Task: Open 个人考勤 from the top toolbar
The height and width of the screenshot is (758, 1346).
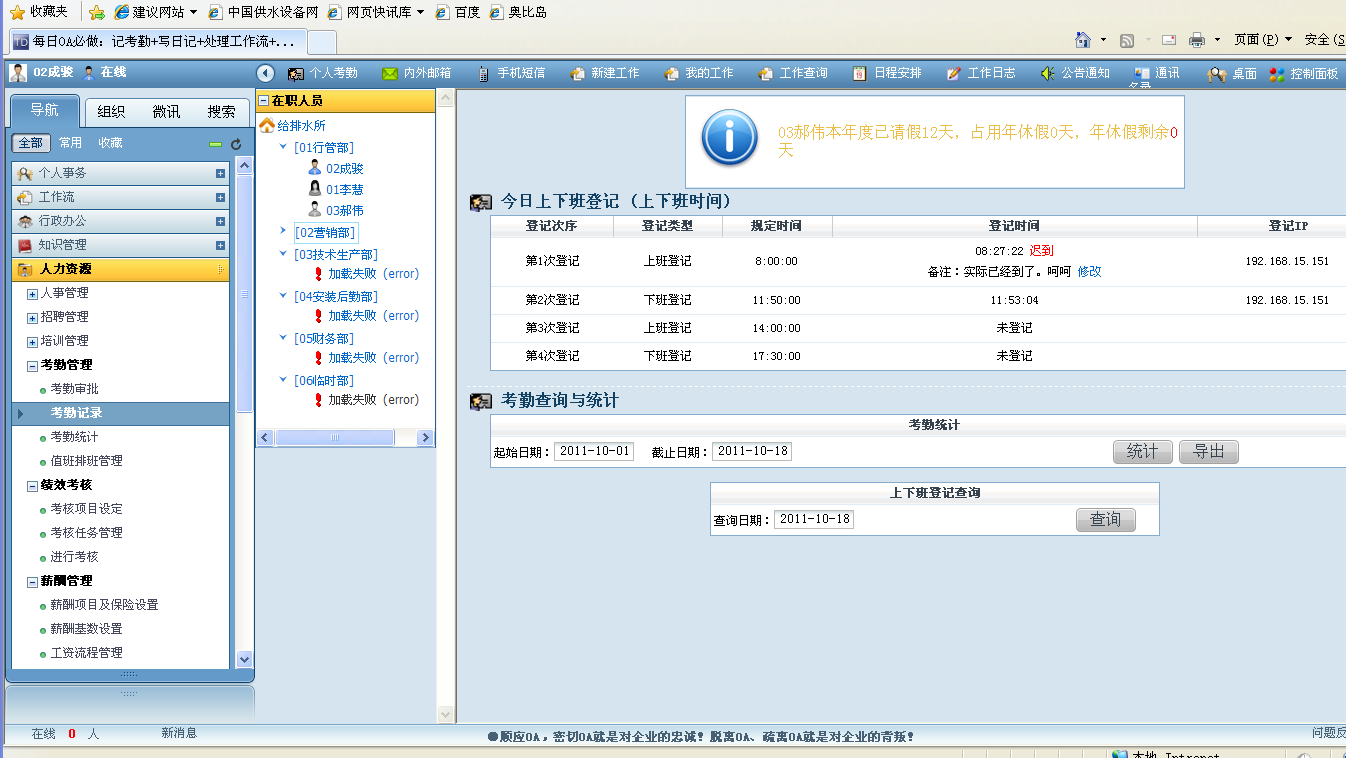Action: click(x=323, y=73)
